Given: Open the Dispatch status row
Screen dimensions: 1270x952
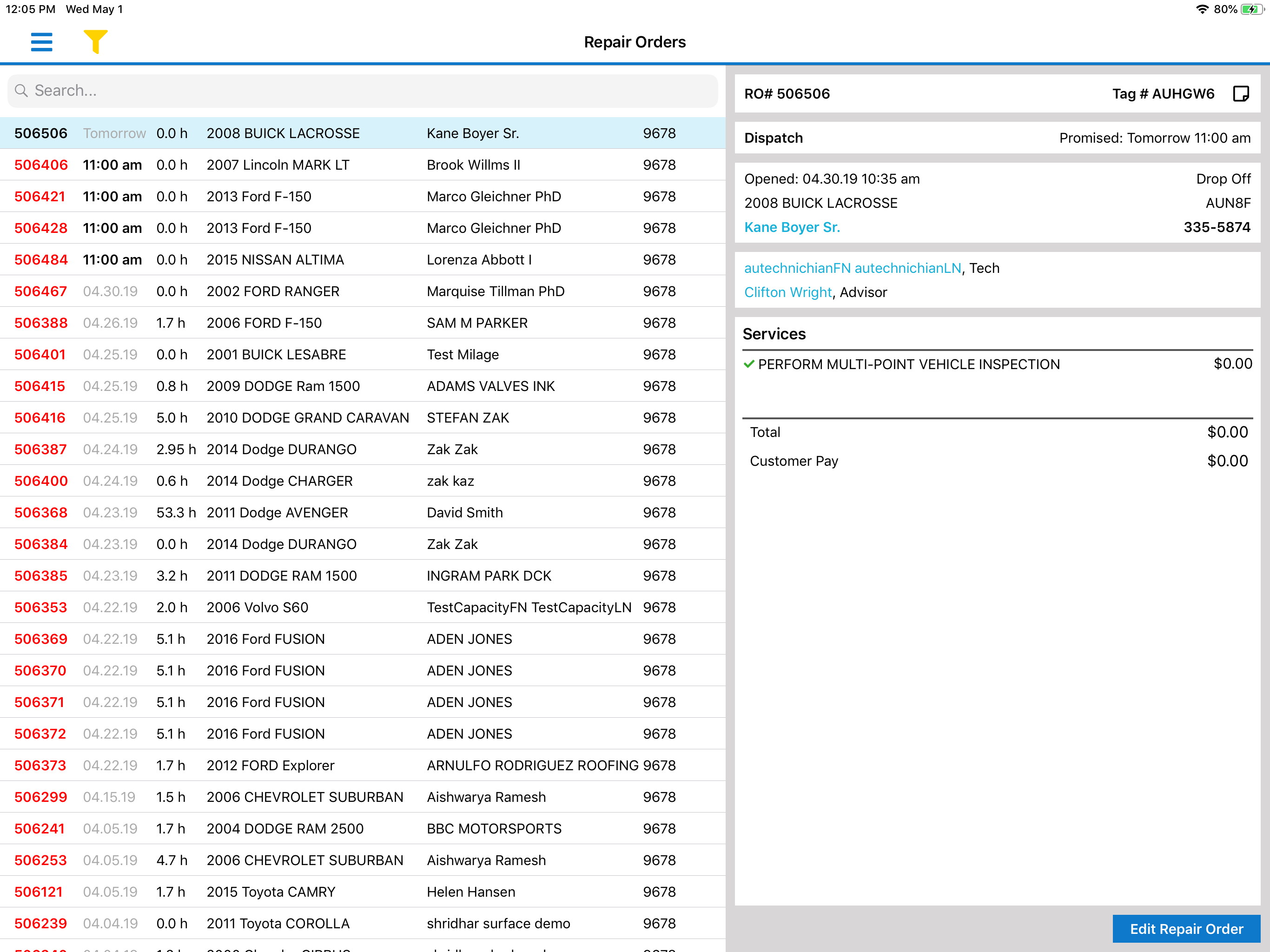Looking at the screenshot, I should pyautogui.click(x=997, y=138).
